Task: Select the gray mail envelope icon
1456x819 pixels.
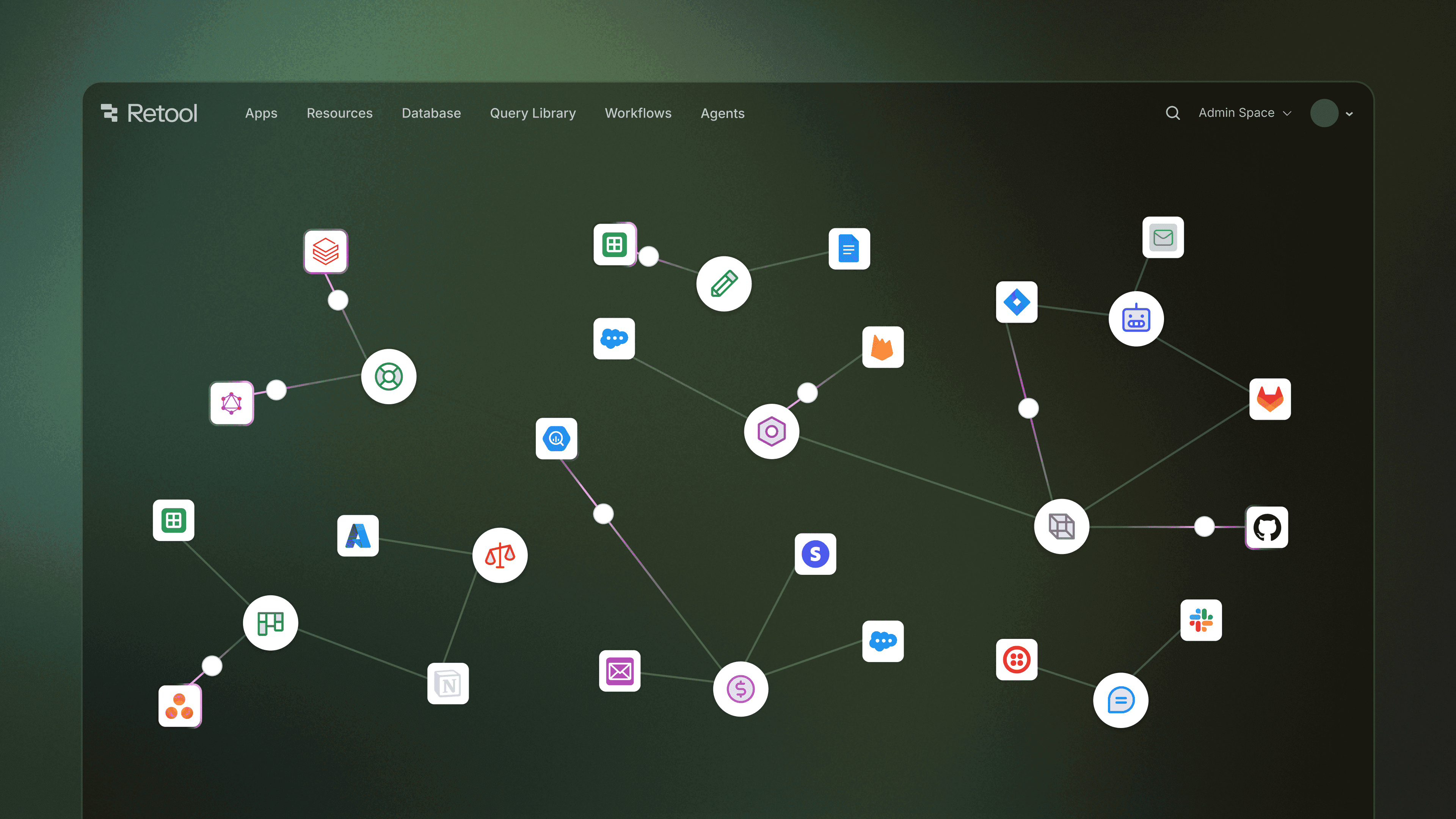Action: tap(1163, 237)
